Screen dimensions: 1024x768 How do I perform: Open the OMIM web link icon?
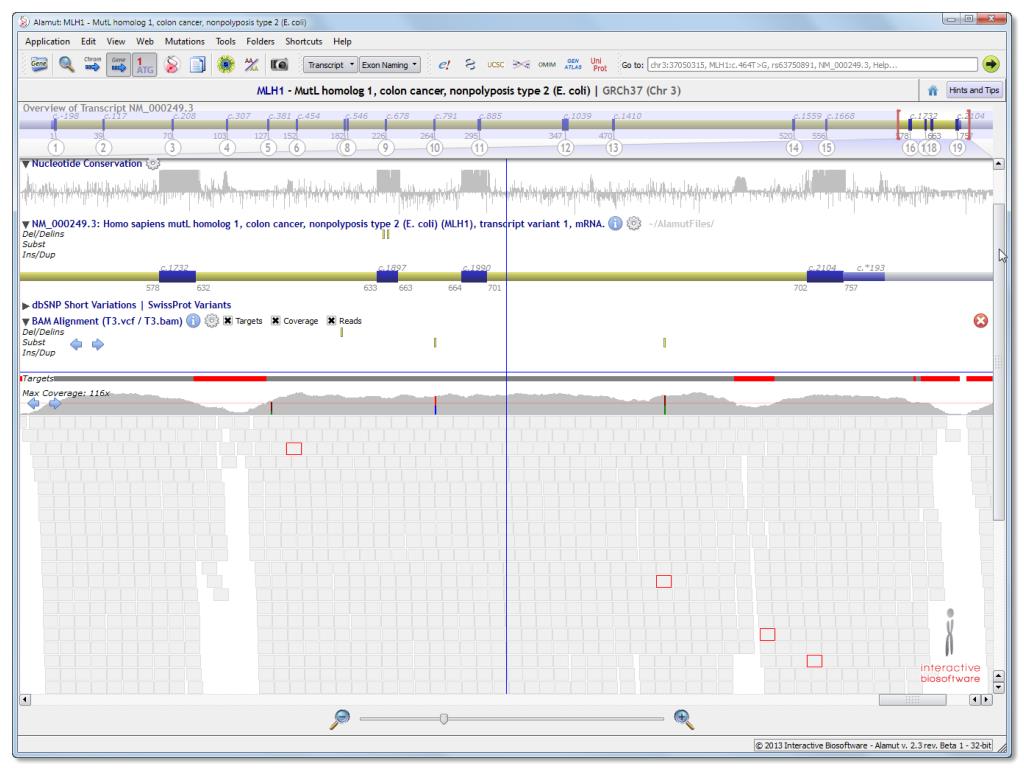547,65
